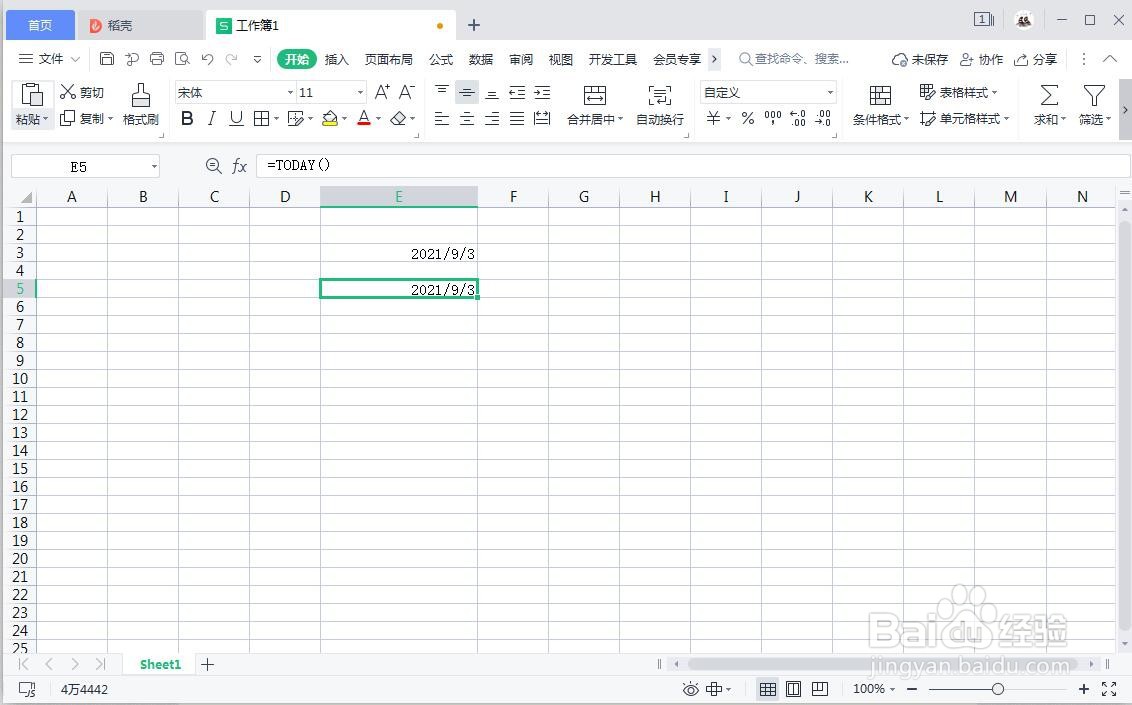This screenshot has width=1132, height=705.
Task: Toggle 自动换行 wrap text
Action: click(659, 105)
